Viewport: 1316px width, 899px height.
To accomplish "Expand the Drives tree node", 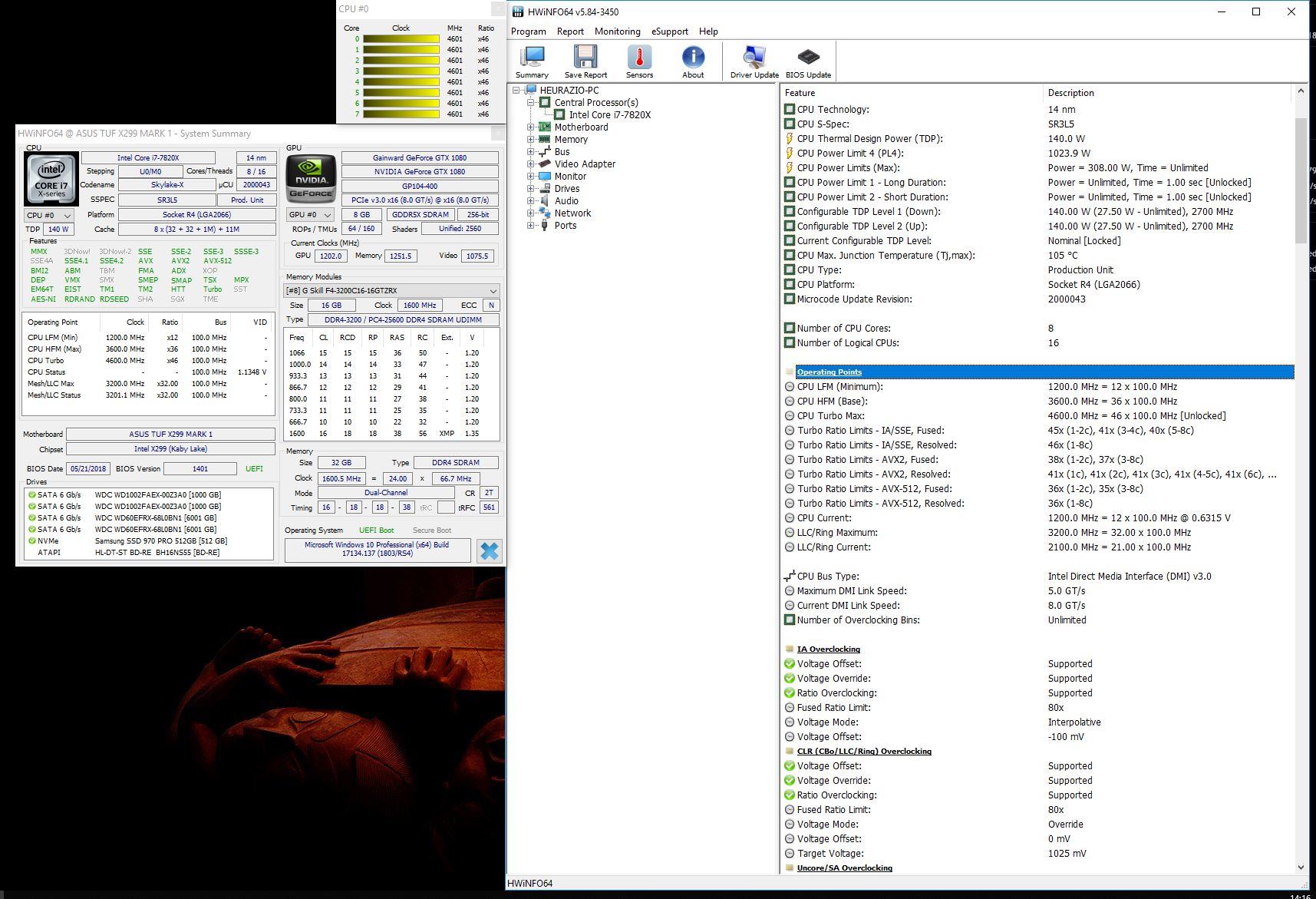I will (530, 188).
